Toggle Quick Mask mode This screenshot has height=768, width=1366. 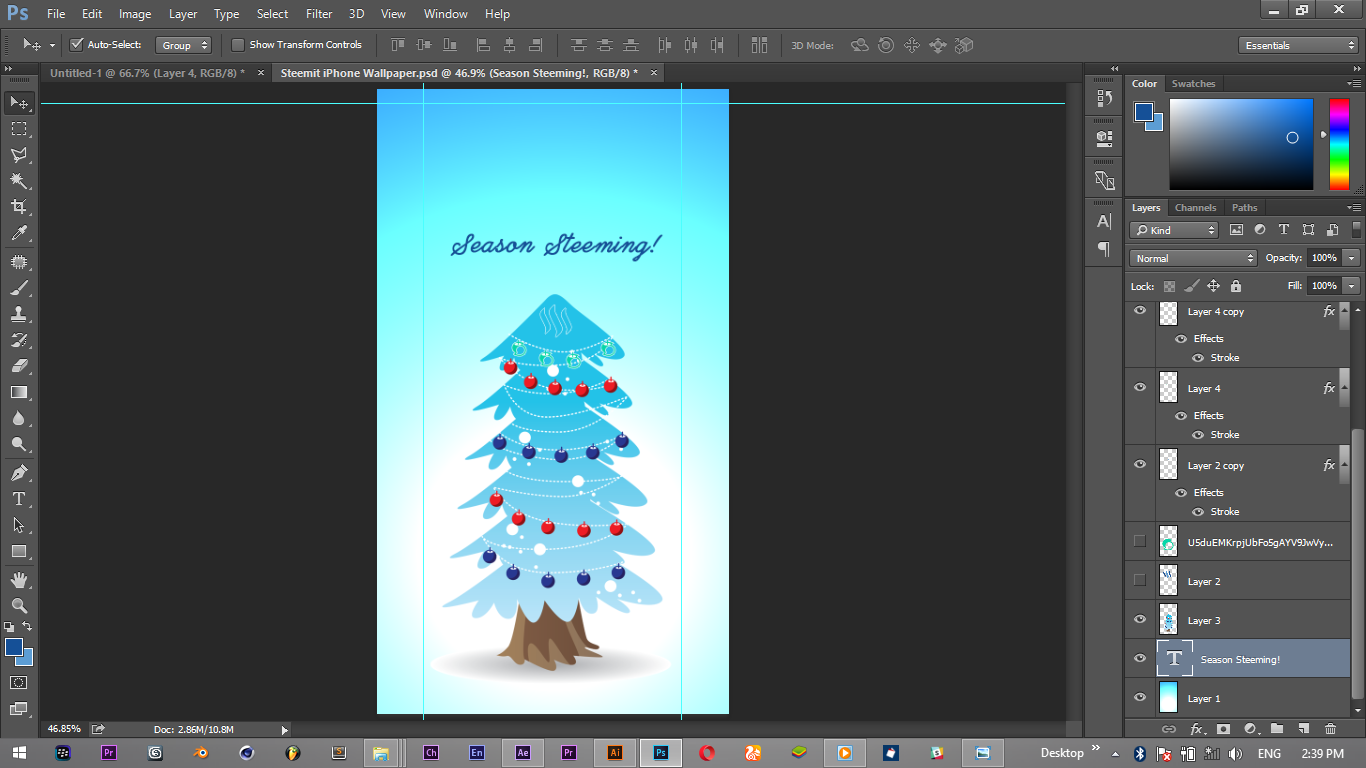(x=19, y=682)
